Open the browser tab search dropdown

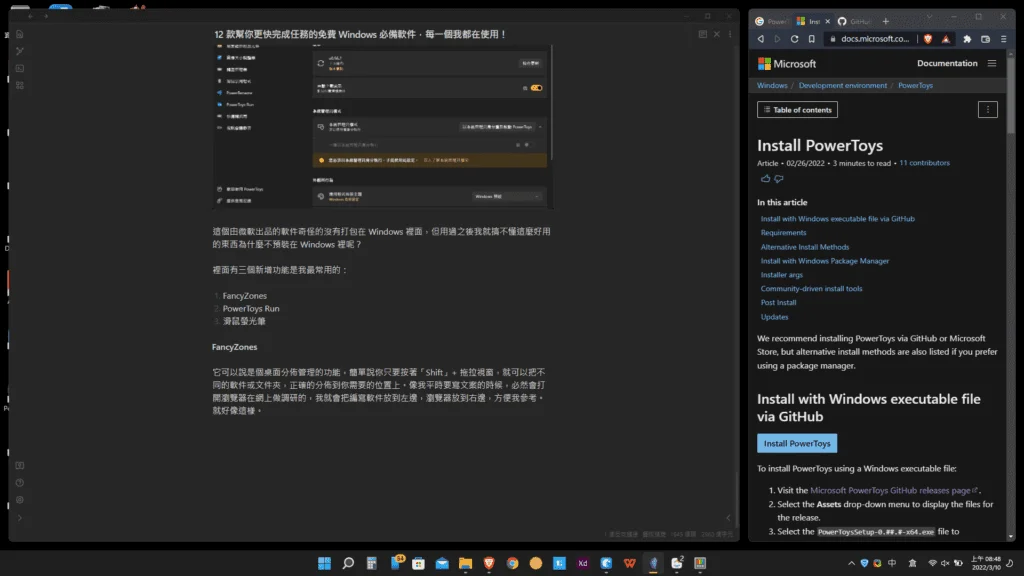(929, 17)
